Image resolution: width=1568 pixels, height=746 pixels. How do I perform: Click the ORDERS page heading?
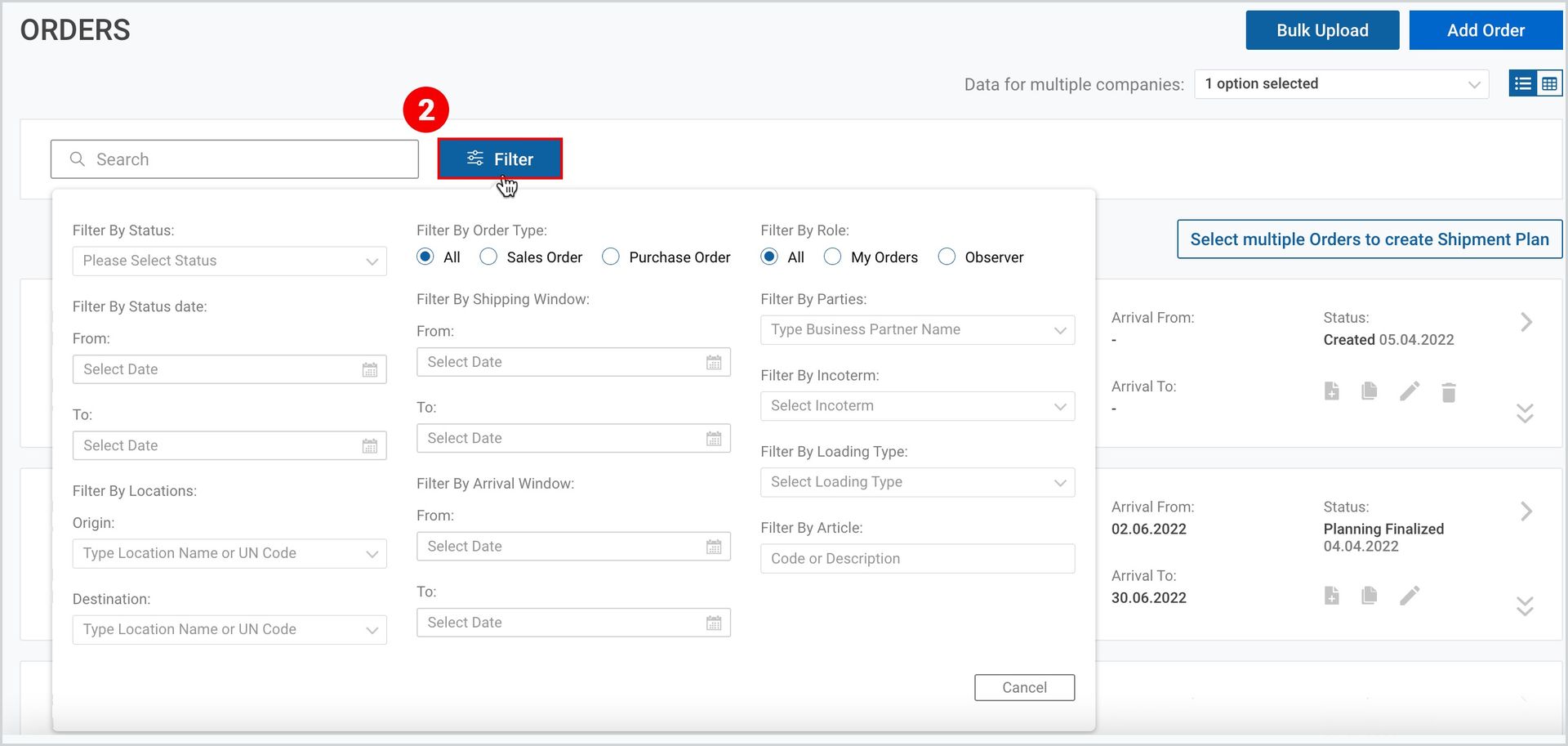pos(75,30)
